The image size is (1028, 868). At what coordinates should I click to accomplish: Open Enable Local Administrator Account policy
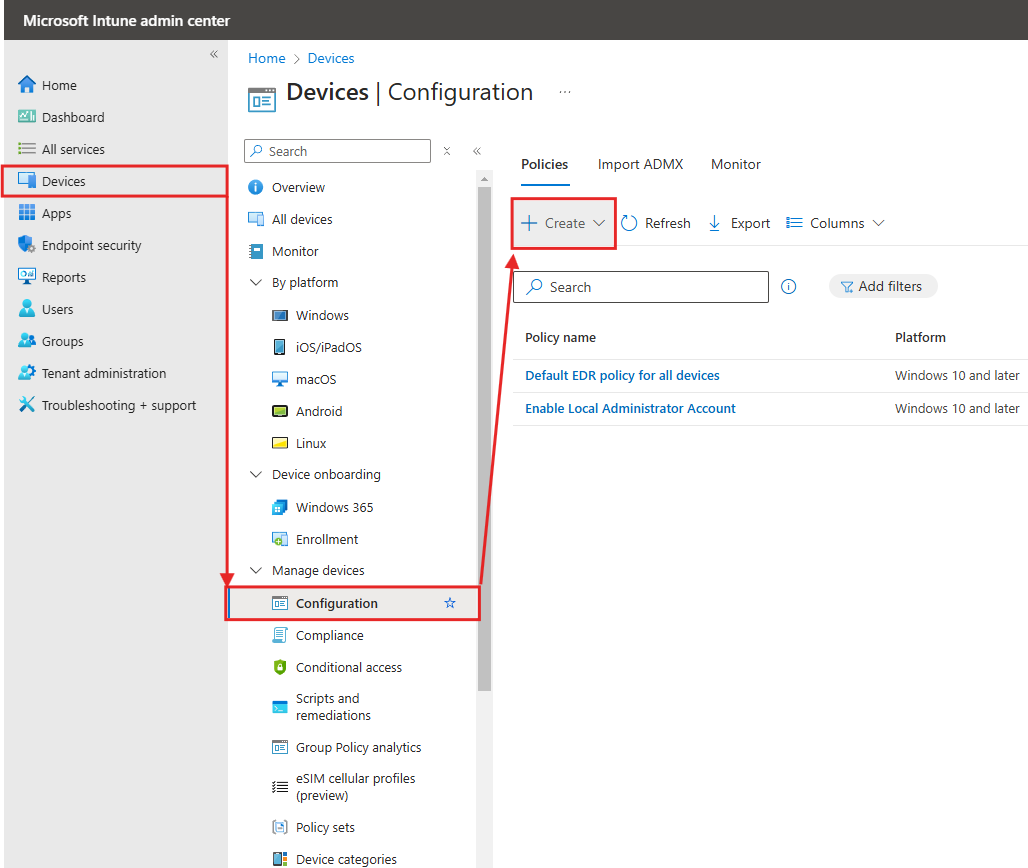[630, 408]
